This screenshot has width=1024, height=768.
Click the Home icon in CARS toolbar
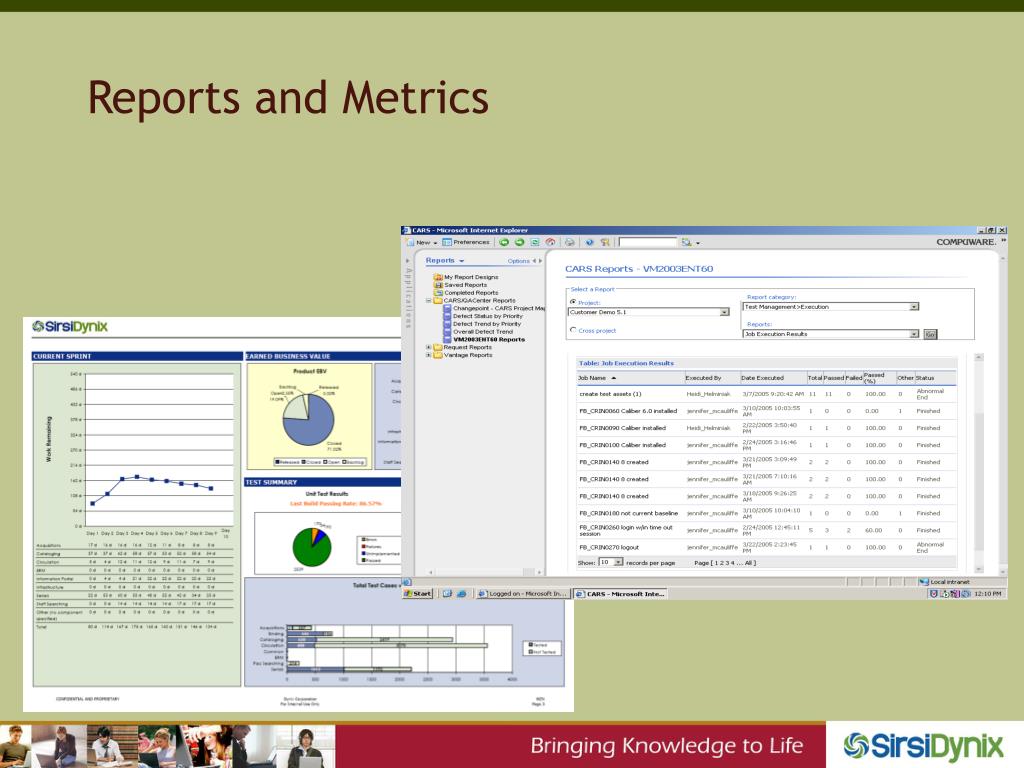click(551, 242)
